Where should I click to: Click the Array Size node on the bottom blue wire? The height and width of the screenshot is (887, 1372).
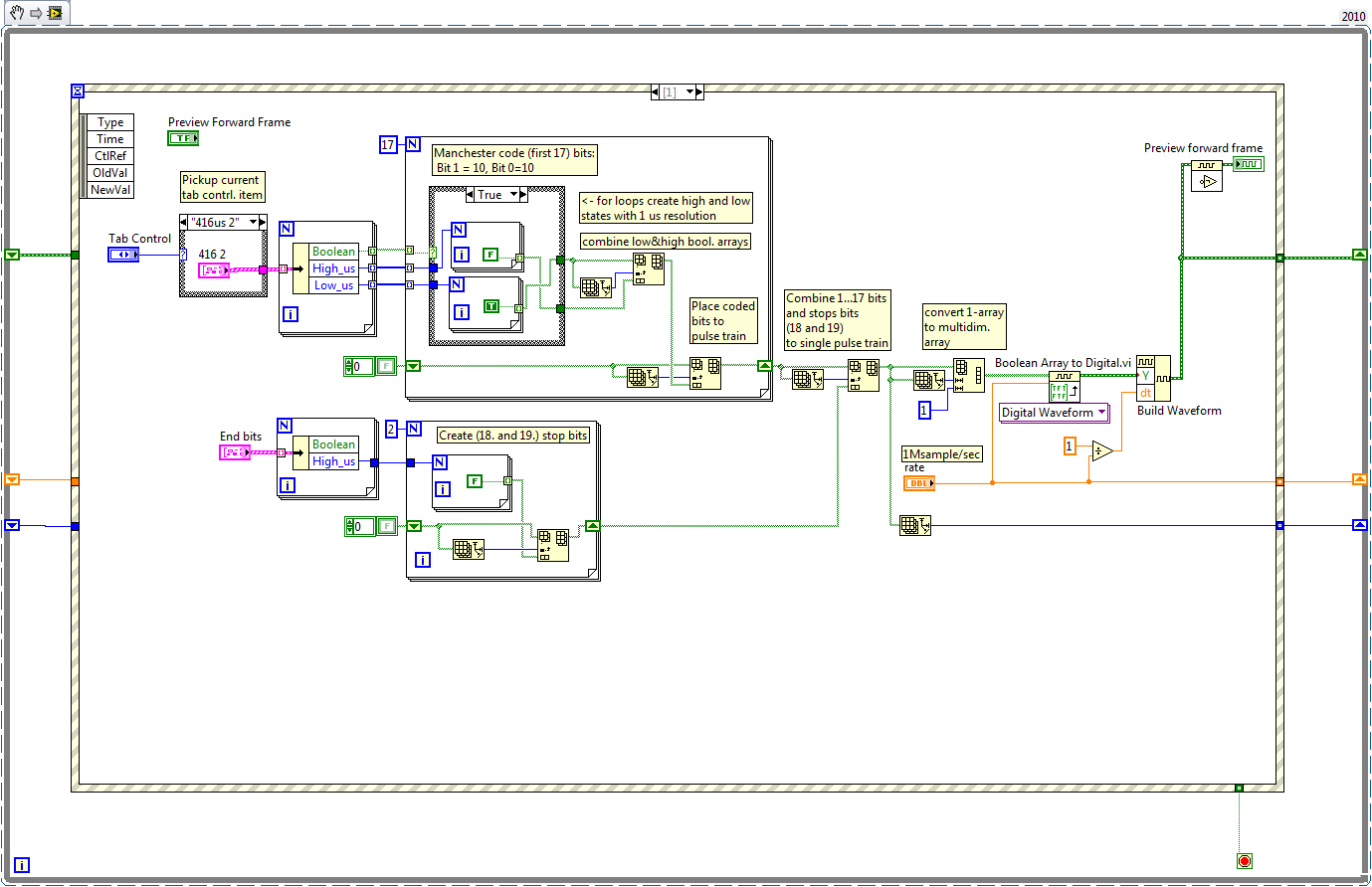(x=915, y=525)
